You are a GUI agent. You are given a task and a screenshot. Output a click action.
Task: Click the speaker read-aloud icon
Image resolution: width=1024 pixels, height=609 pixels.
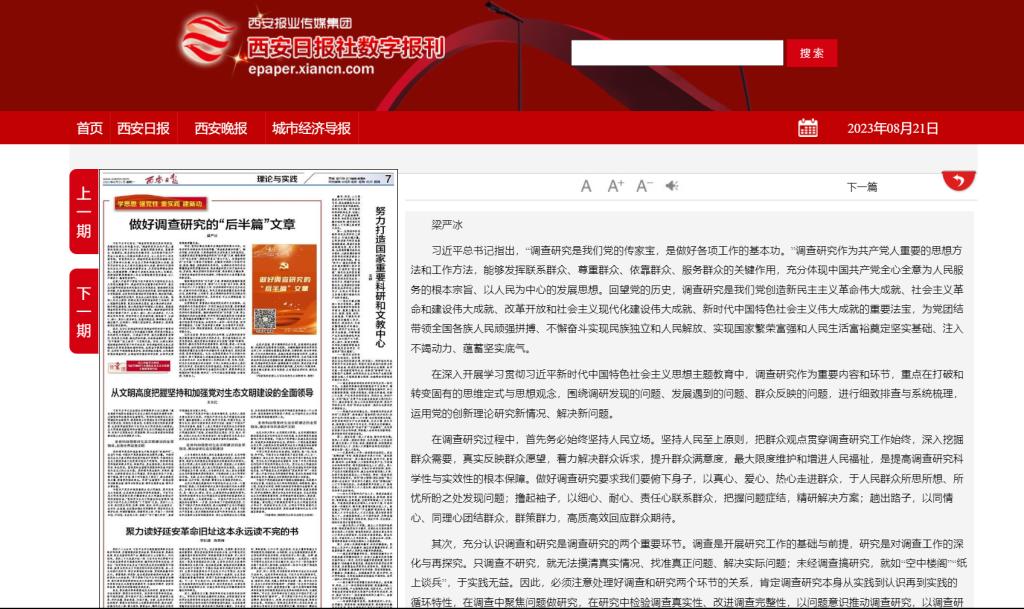[673, 186]
